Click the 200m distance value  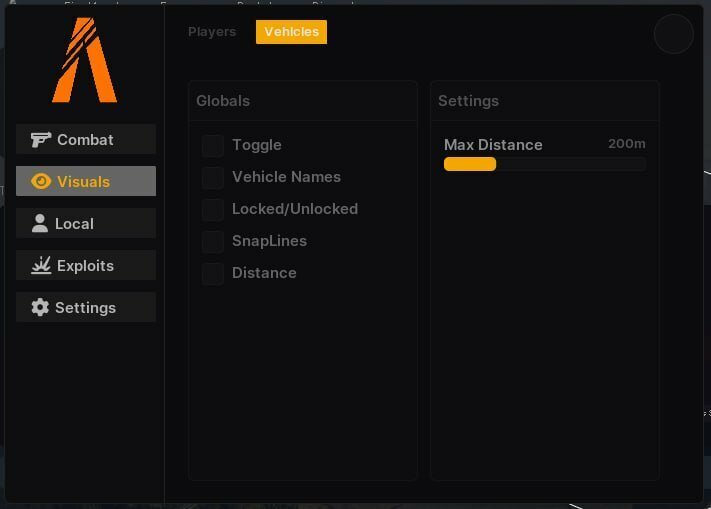pyautogui.click(x=627, y=144)
